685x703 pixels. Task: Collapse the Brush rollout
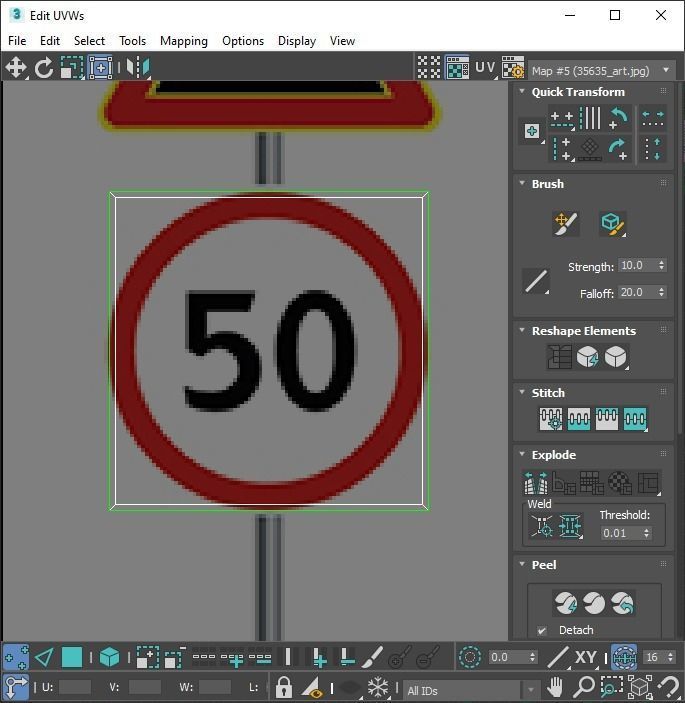click(x=522, y=183)
